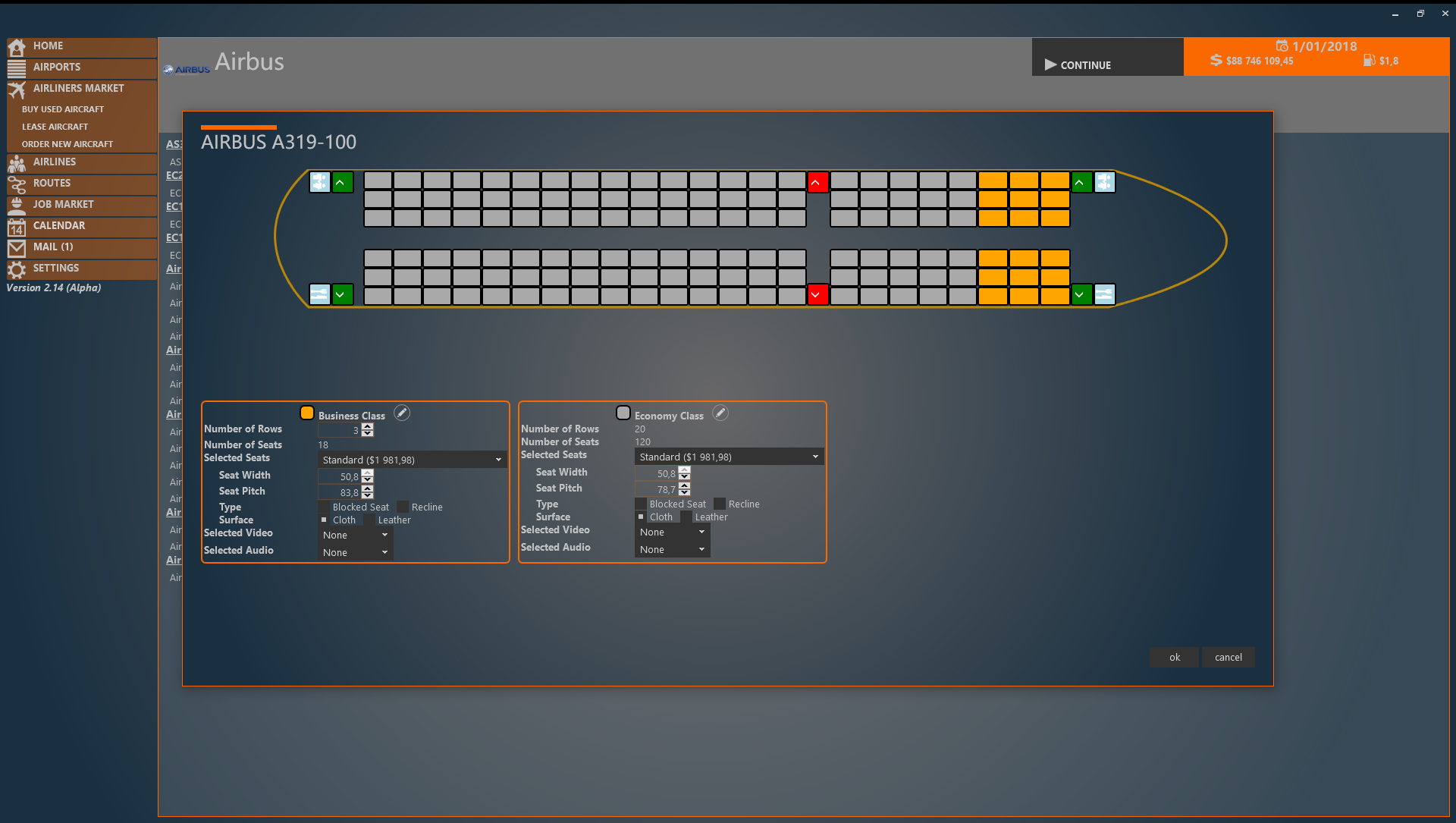Image resolution: width=1456 pixels, height=823 pixels.
Task: Click the Mail envelope icon in sidebar
Action: pos(17,248)
